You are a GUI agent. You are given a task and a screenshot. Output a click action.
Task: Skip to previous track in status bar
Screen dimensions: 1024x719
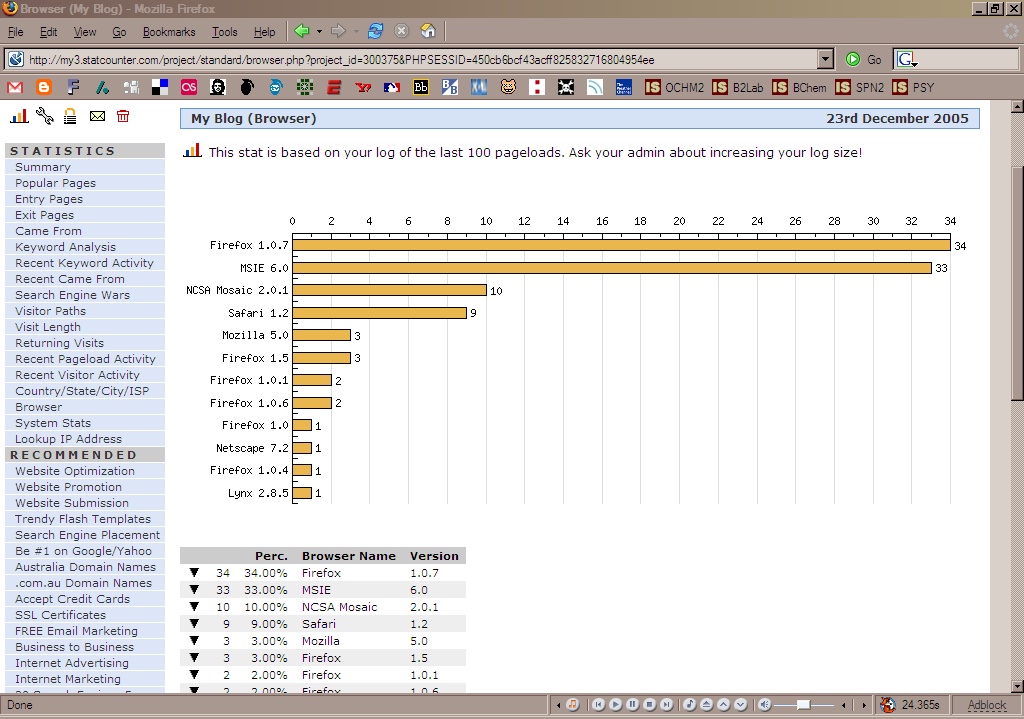point(598,705)
